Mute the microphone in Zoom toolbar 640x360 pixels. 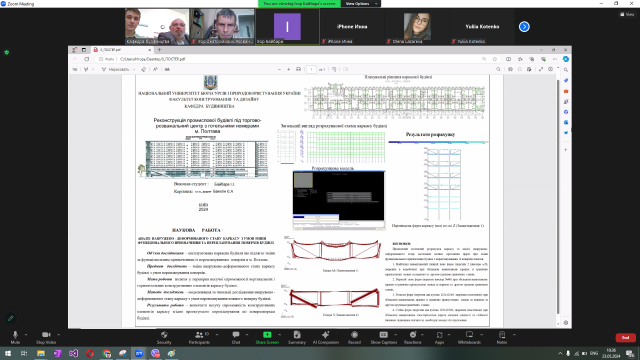pos(15,337)
